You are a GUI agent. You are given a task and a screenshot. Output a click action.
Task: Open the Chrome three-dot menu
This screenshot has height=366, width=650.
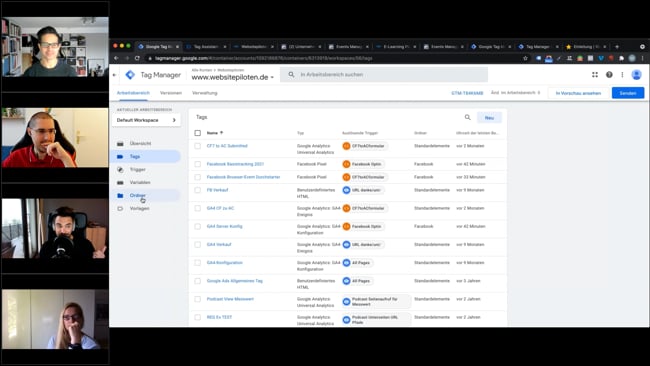[x=643, y=58]
